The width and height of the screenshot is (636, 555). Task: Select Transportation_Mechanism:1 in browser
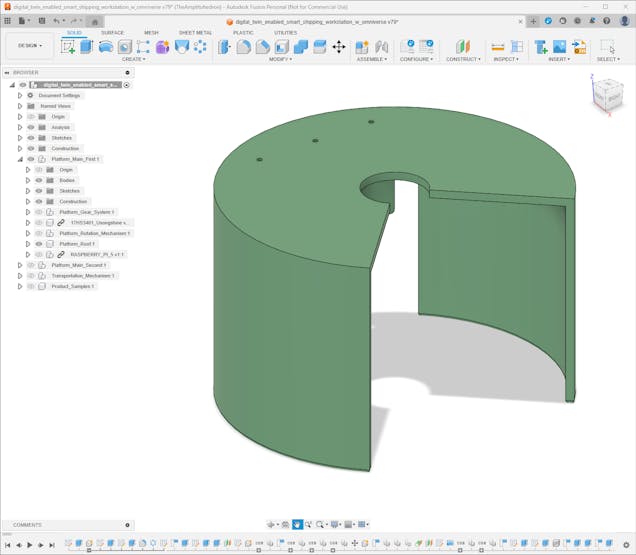pyautogui.click(x=83, y=275)
